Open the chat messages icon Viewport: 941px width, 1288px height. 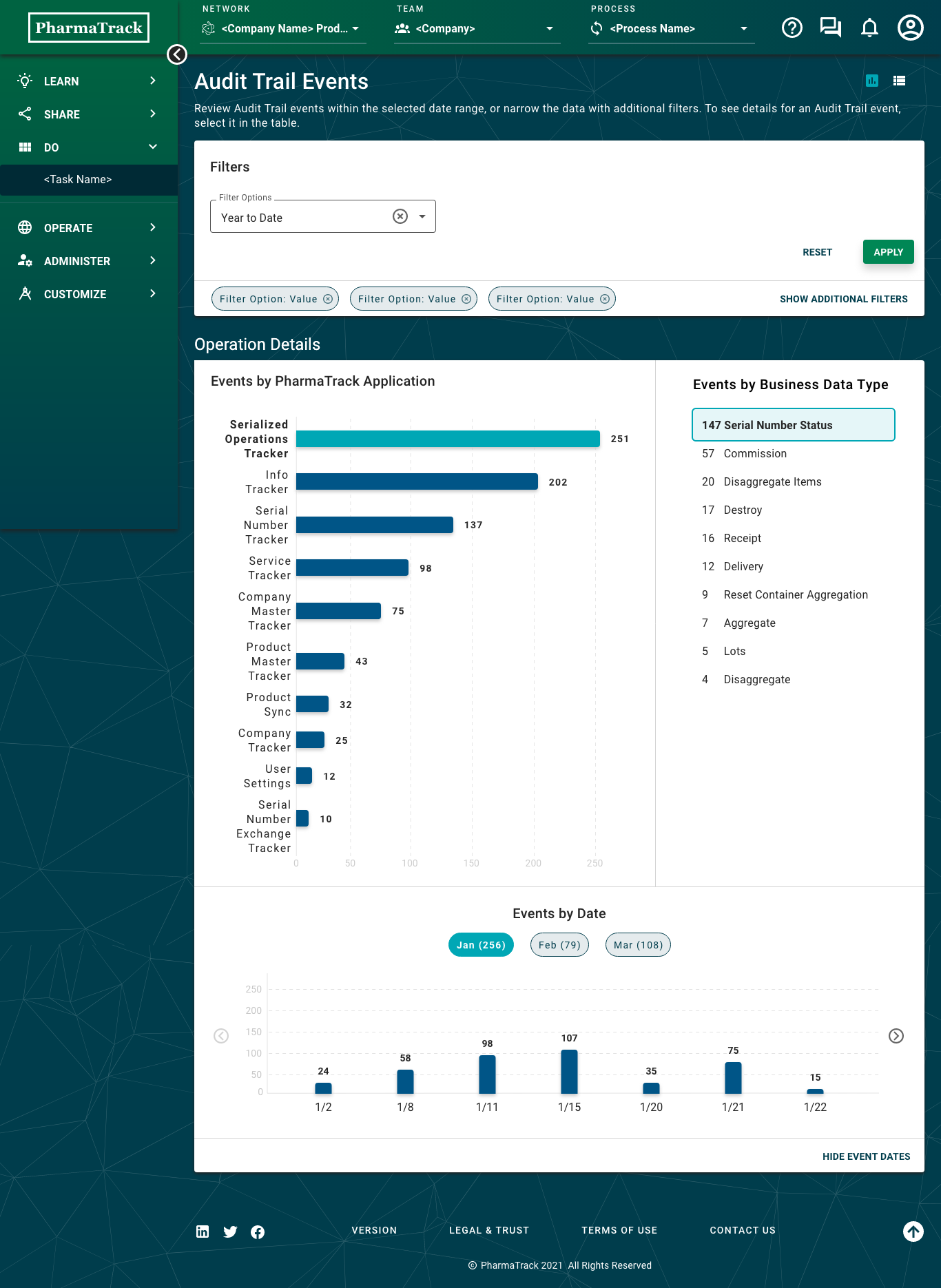[x=831, y=28]
